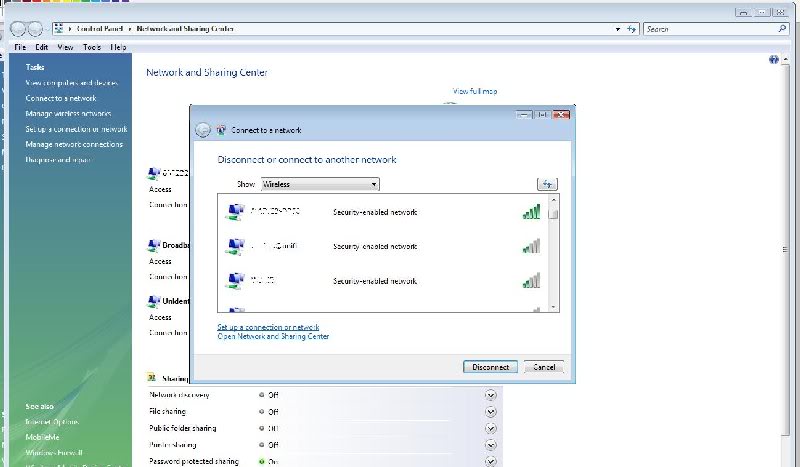This screenshot has height=467, width=800.
Task: Click in the Search input field
Action: [x=708, y=29]
